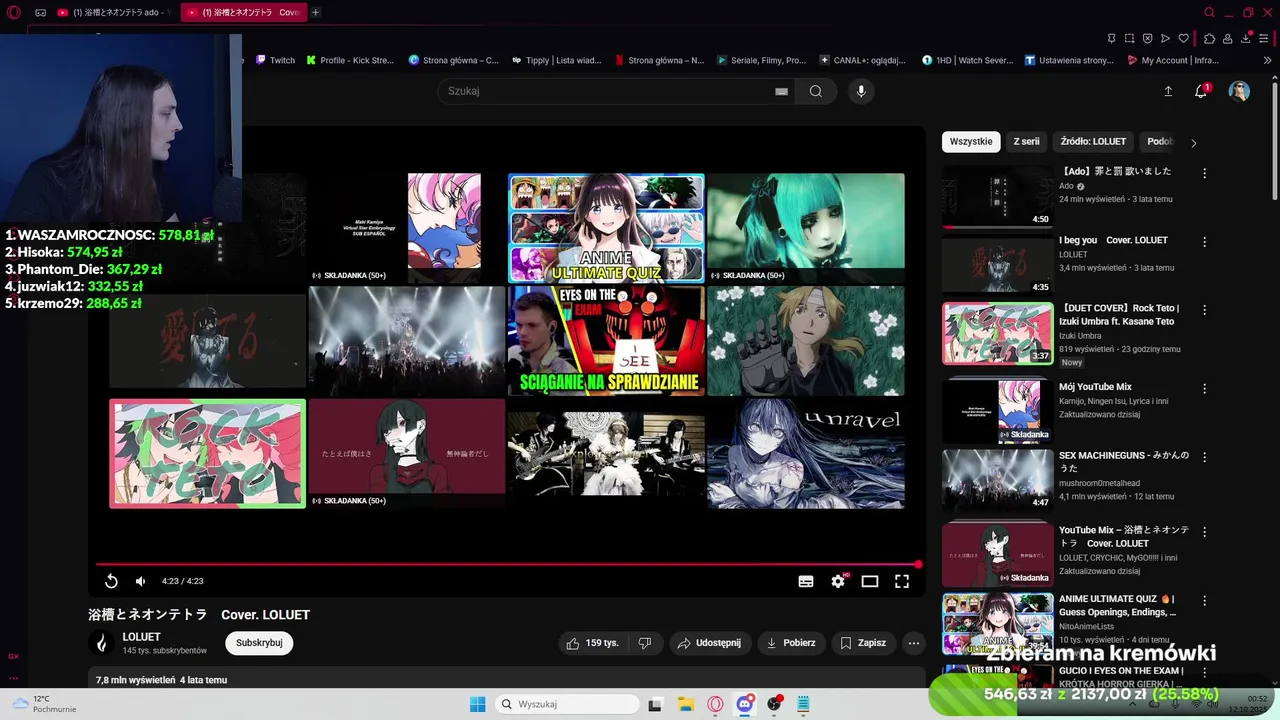Image resolution: width=1280 pixels, height=720 pixels.
Task: Expand hidden bookmarks overflow arrows
Action: tap(1268, 60)
